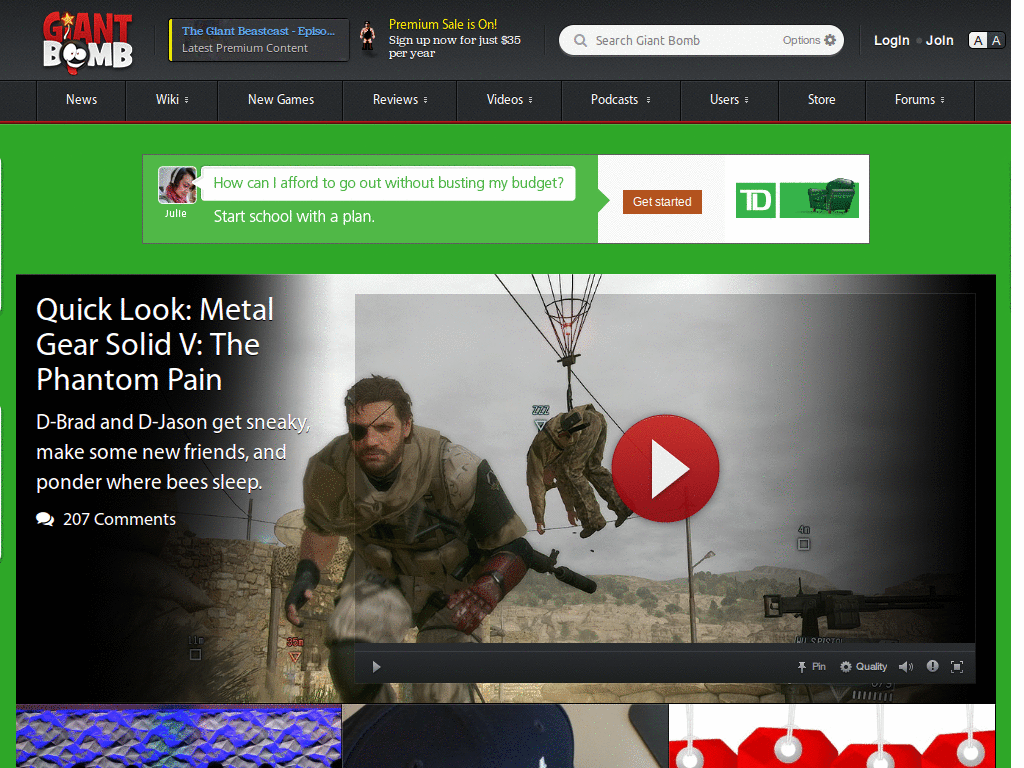Viewport: 1024px width, 768px height.
Task: Open the 207 Comments link
Action: tap(119, 519)
